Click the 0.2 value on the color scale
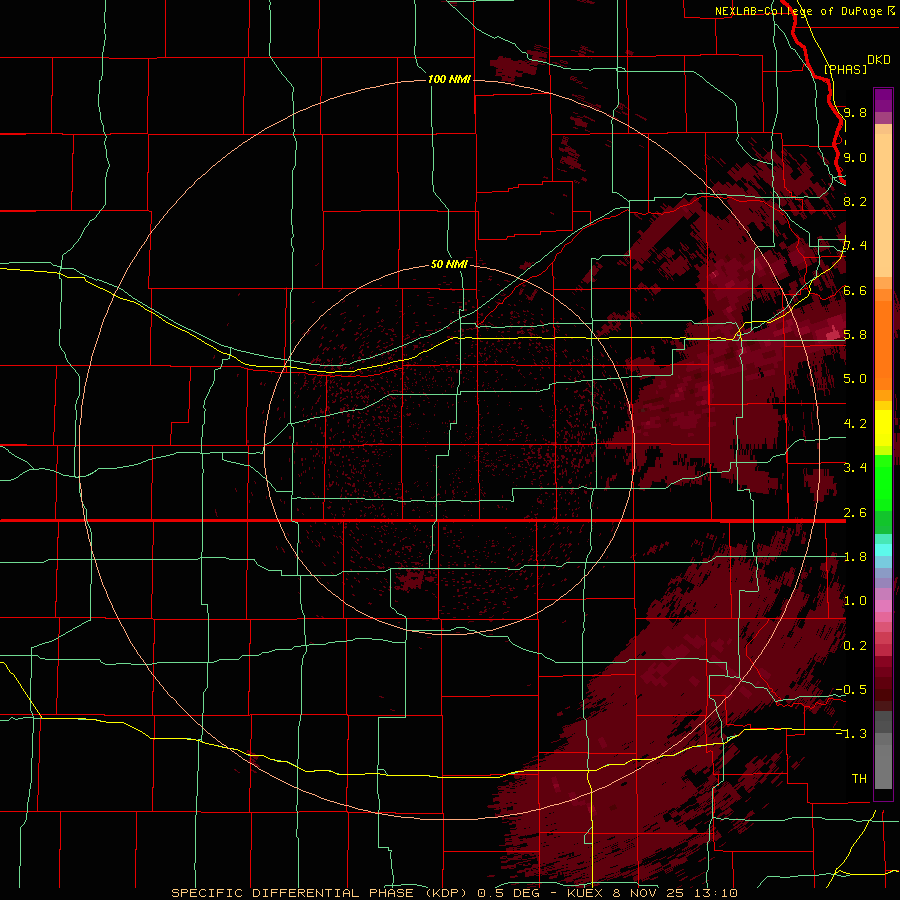Viewport: 900px width, 900px height. [855, 645]
